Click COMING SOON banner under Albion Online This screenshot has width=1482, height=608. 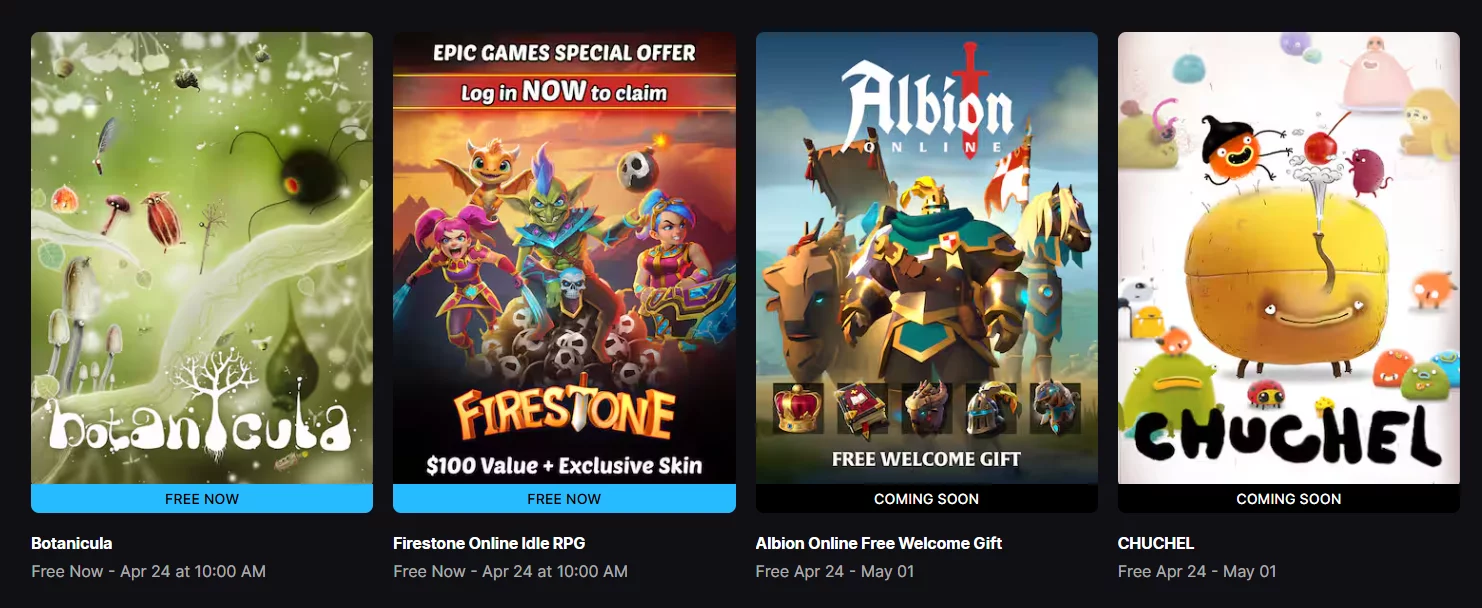point(926,498)
